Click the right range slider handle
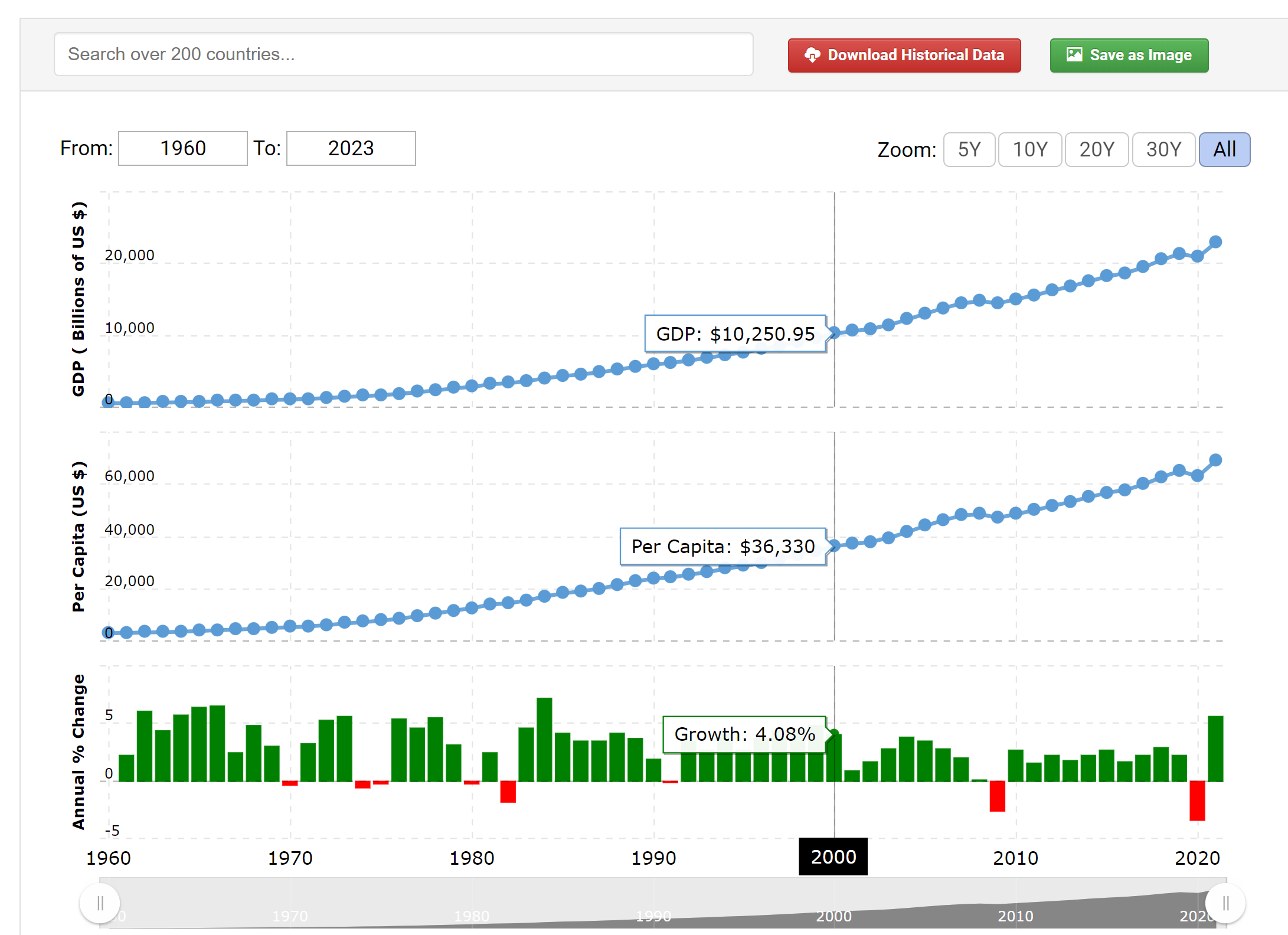This screenshot has width=1288, height=935. [x=1225, y=903]
